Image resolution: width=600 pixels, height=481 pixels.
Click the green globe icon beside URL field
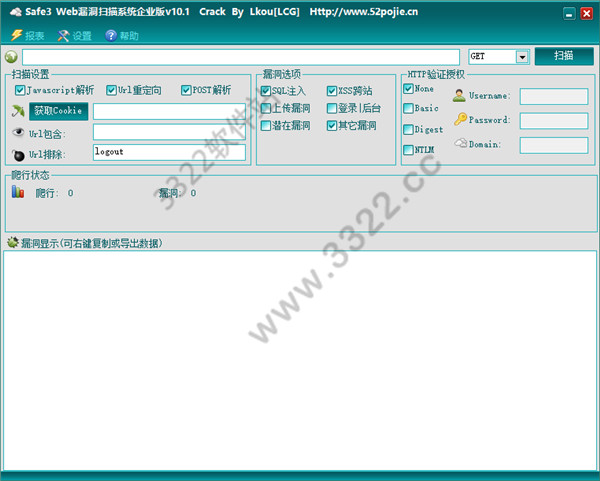11,57
